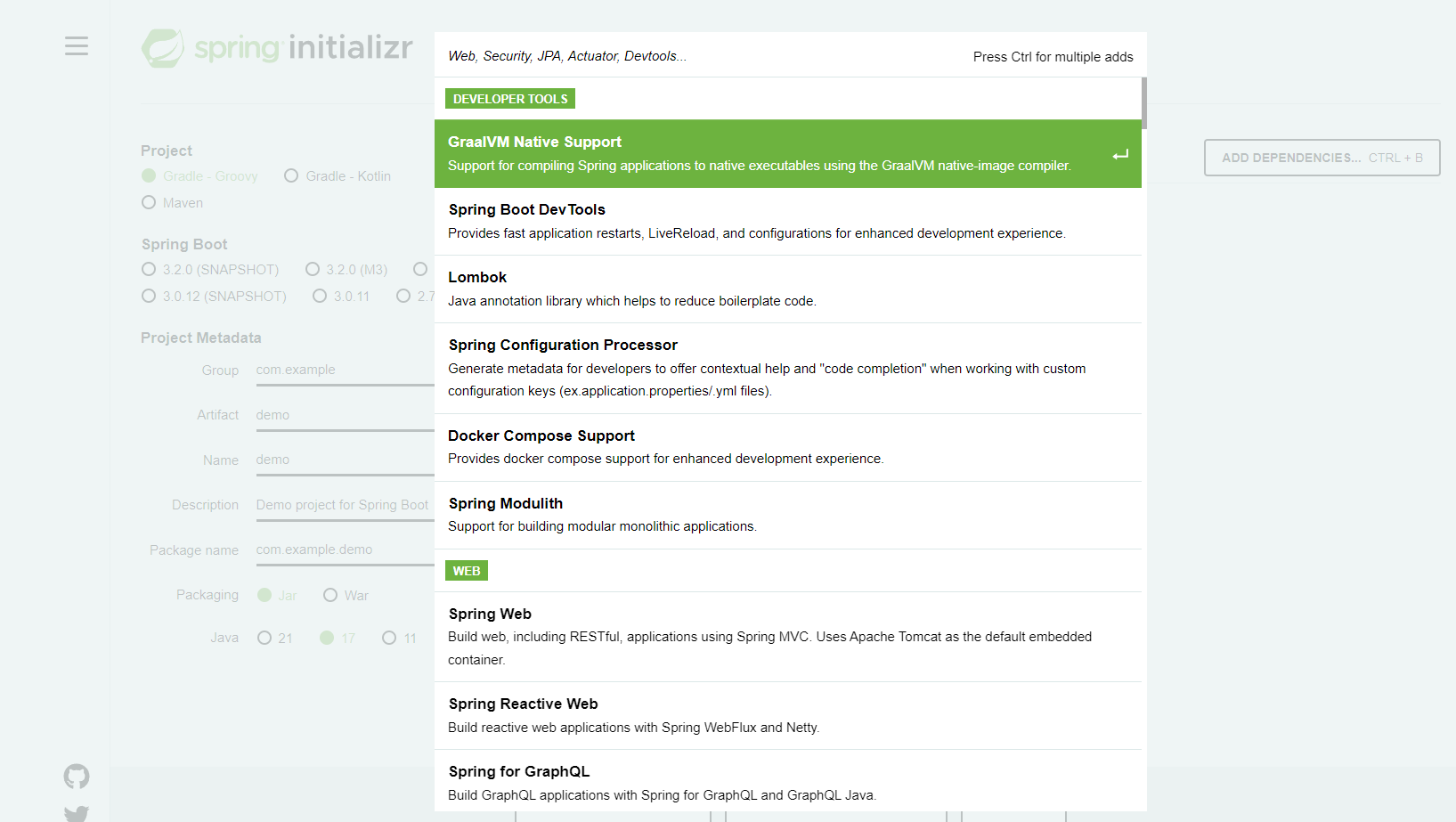Click the Web category label
This screenshot has width=1456, height=822.
coord(467,571)
